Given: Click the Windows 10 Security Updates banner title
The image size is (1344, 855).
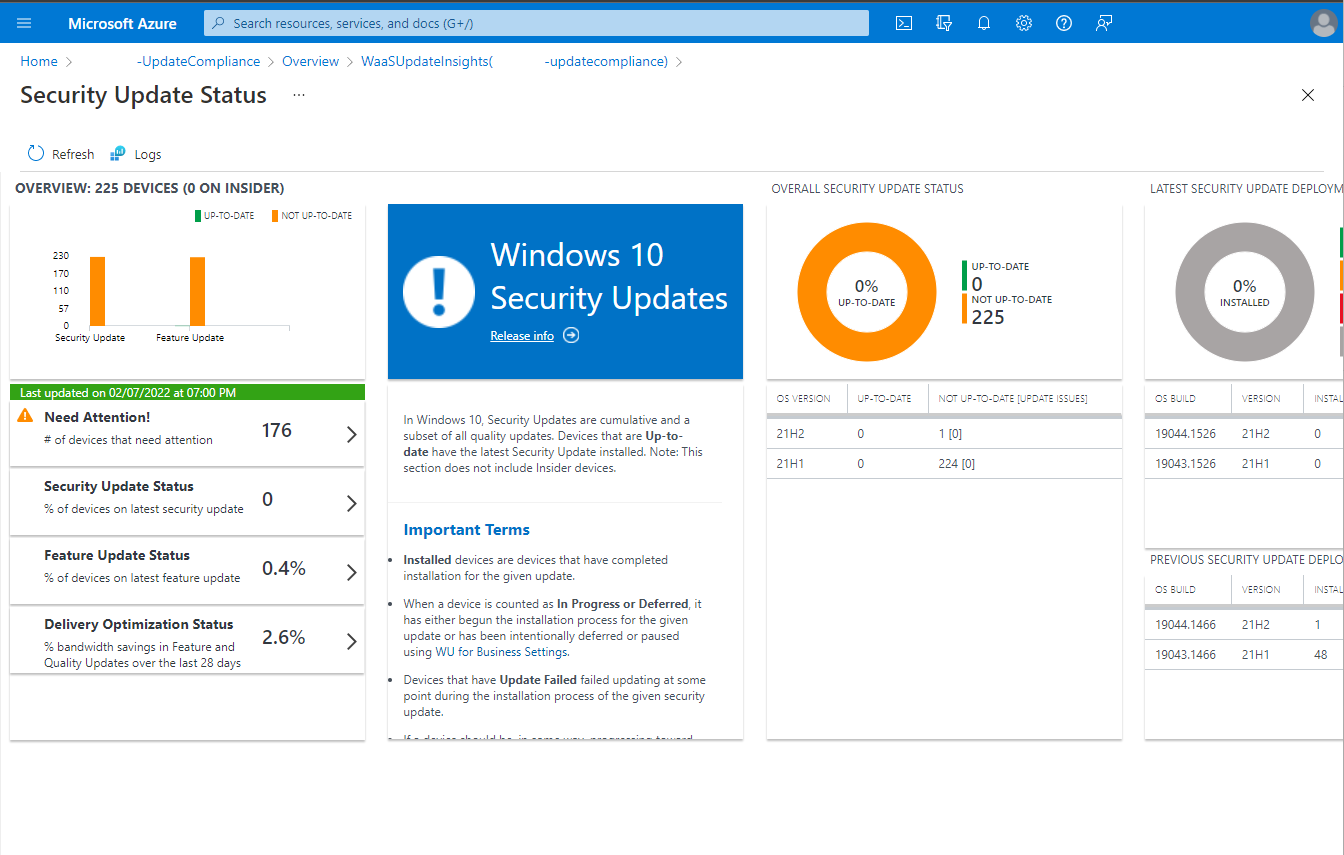Looking at the screenshot, I should [609, 276].
